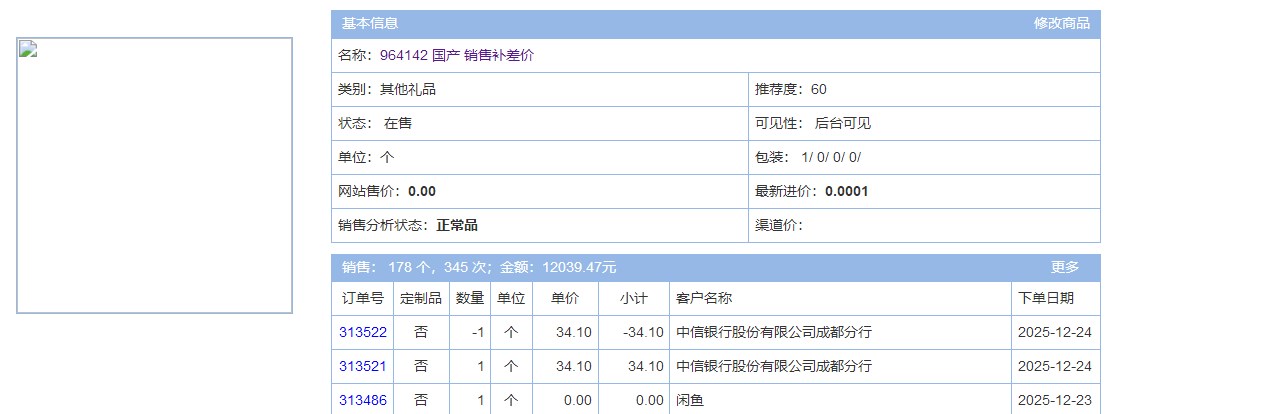The height and width of the screenshot is (414, 1271).
Task: Click the broken product image icon
Action: pyautogui.click(x=28, y=50)
